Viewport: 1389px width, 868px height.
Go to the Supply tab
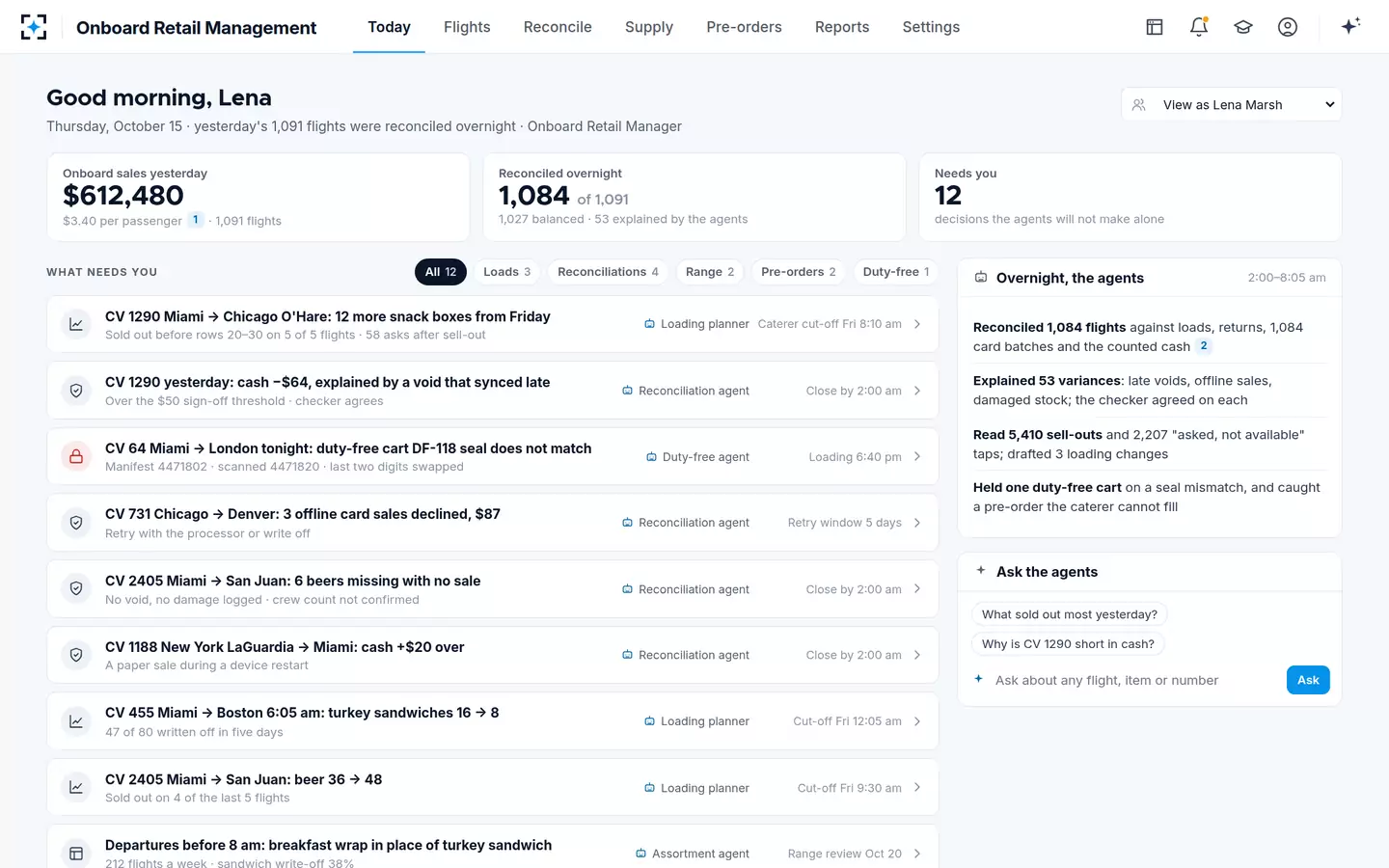tap(649, 27)
